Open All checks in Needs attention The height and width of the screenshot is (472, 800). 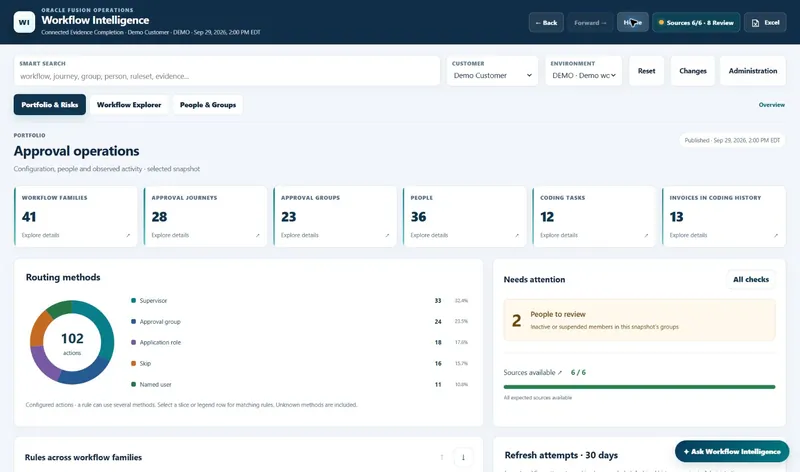coord(751,279)
